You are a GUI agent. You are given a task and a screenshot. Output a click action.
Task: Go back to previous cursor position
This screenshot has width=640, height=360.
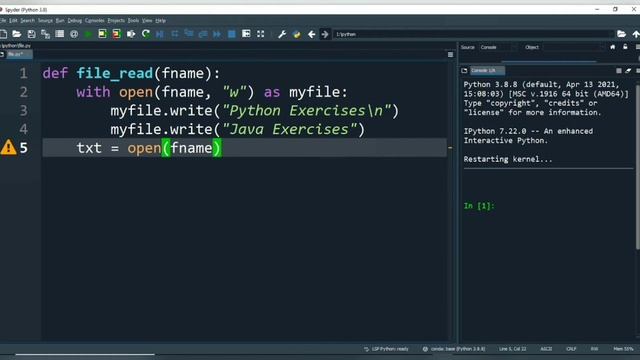coord(311,34)
